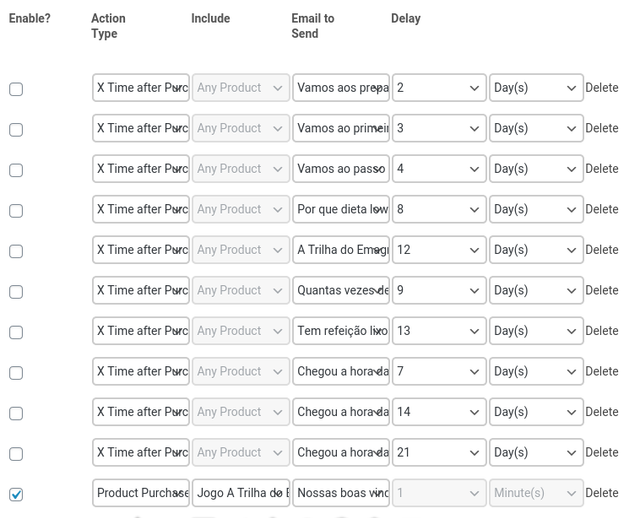The width and height of the screenshot is (640, 518).
Task: Change the delay value currently set to 3
Action: pyautogui.click(x=439, y=128)
